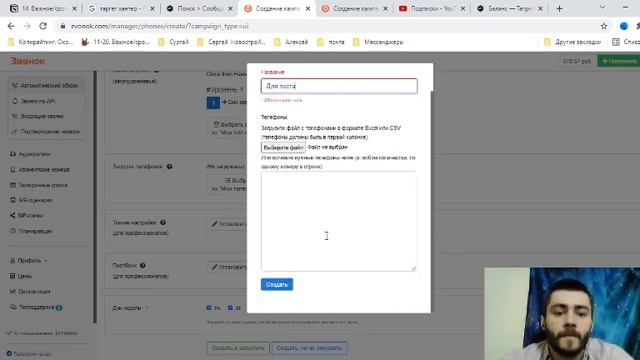Click the green 'Пополнить' button
The height and width of the screenshot is (360, 640).
pyautogui.click(x=619, y=61)
